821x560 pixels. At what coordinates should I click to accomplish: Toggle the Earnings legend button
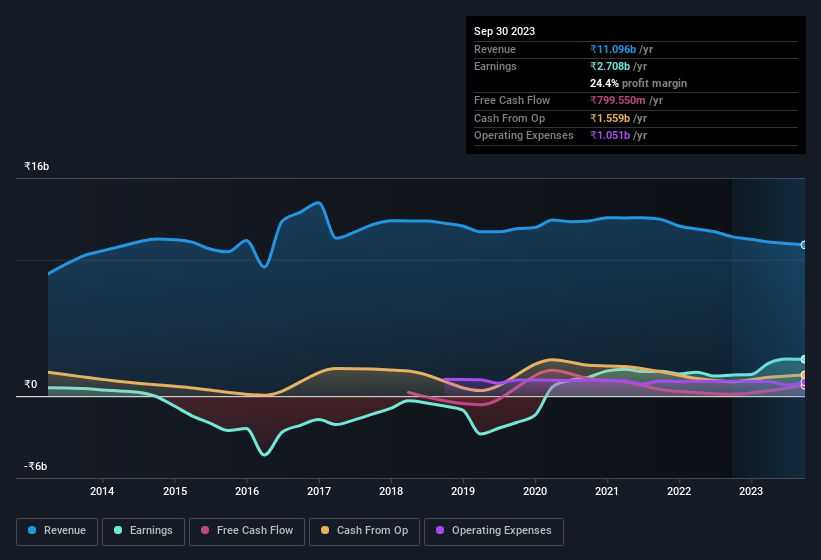click(x=143, y=531)
